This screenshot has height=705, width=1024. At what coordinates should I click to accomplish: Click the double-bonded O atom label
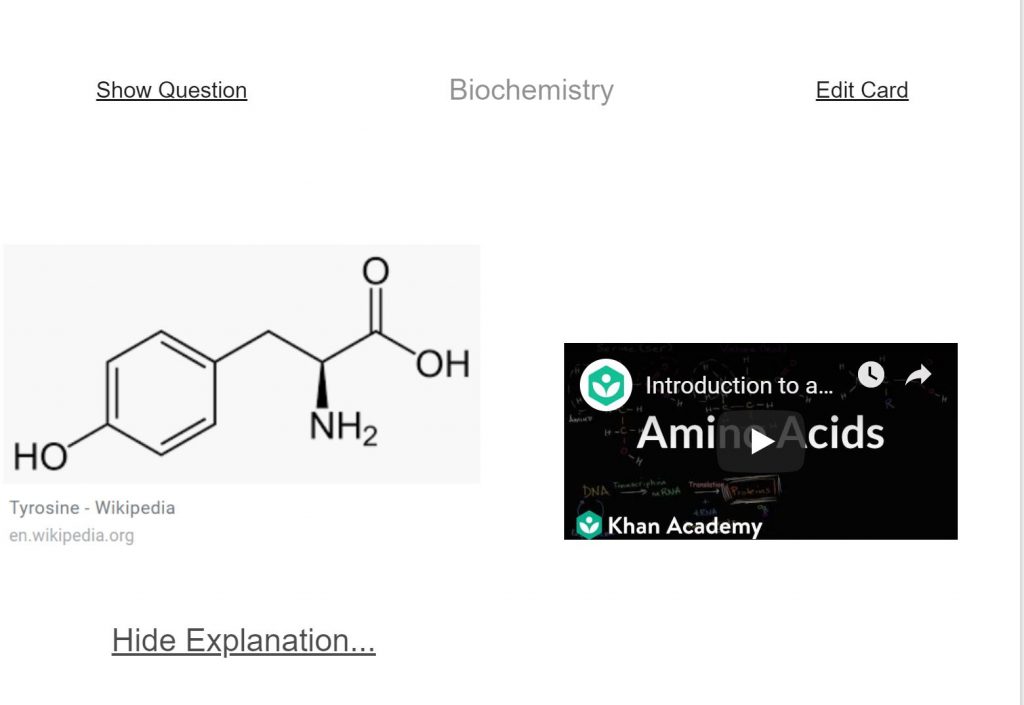[376, 271]
